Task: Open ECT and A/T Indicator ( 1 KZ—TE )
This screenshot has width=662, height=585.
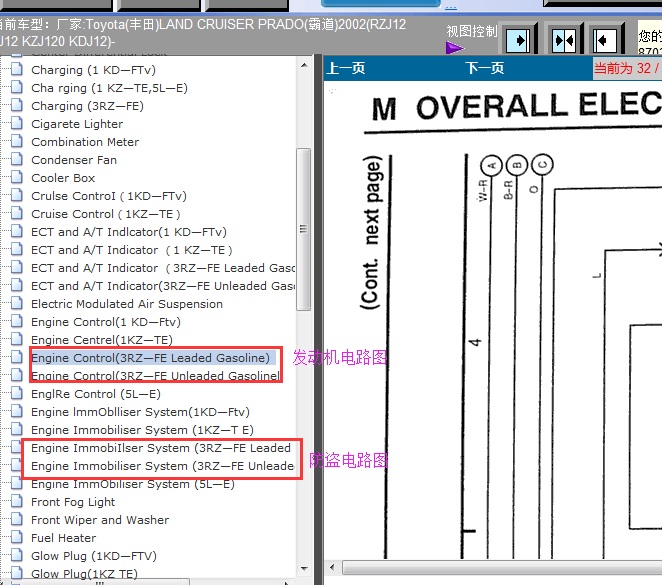Action: (x=132, y=250)
